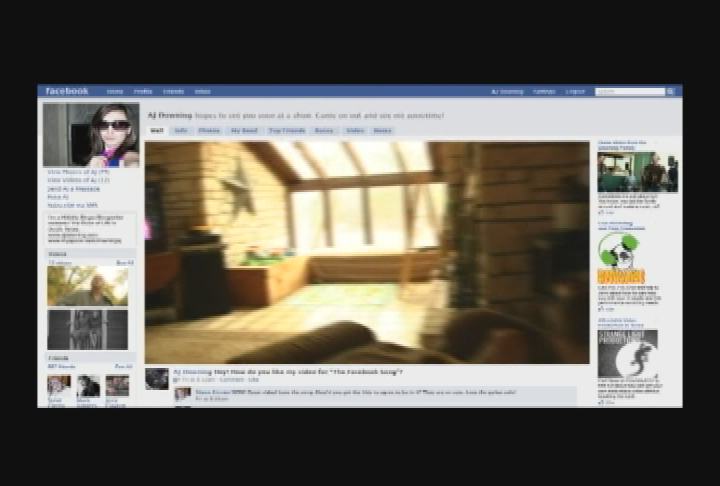
Task: Click AJ Downing's avatar beside wall post
Action: pyautogui.click(x=156, y=377)
